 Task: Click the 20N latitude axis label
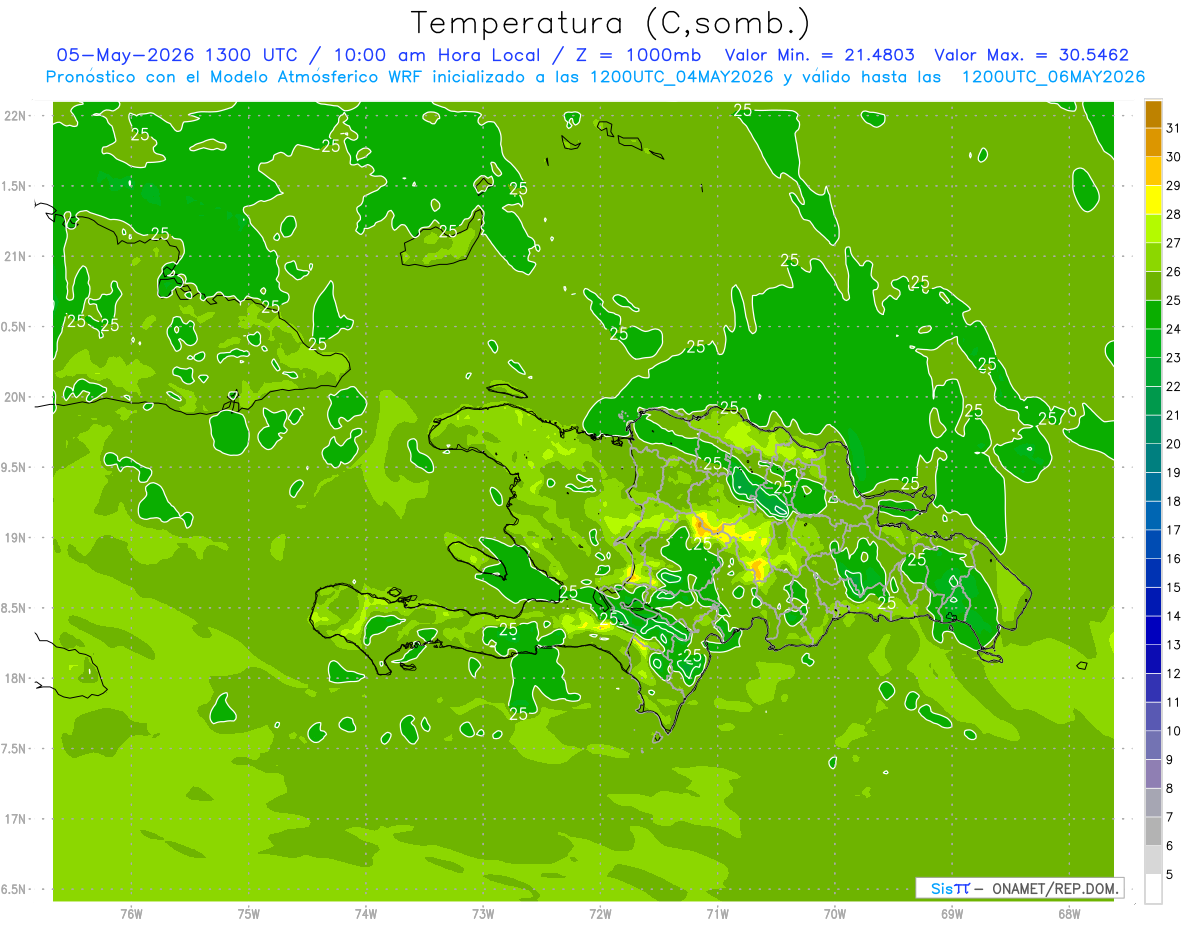pos(15,397)
